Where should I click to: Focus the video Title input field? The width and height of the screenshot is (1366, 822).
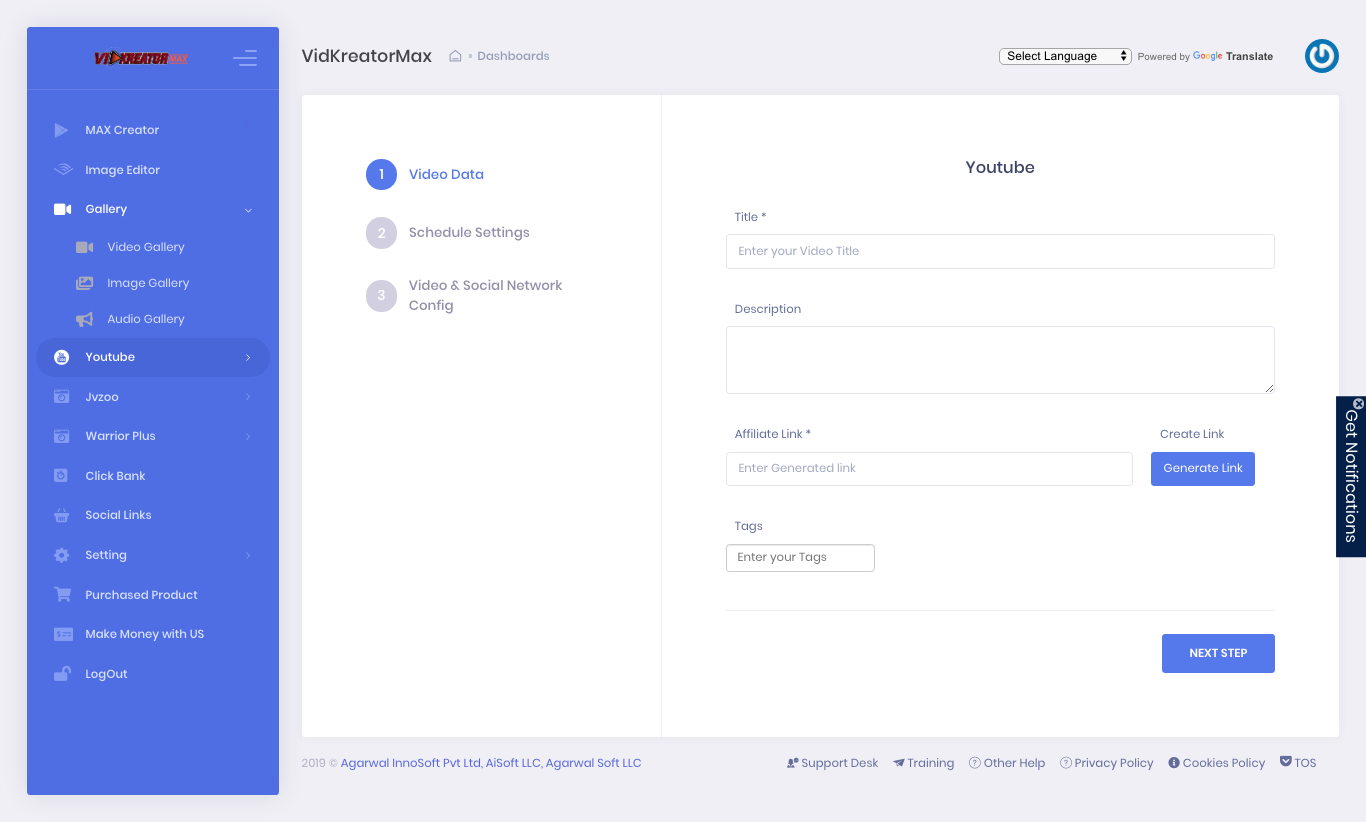(x=1000, y=251)
